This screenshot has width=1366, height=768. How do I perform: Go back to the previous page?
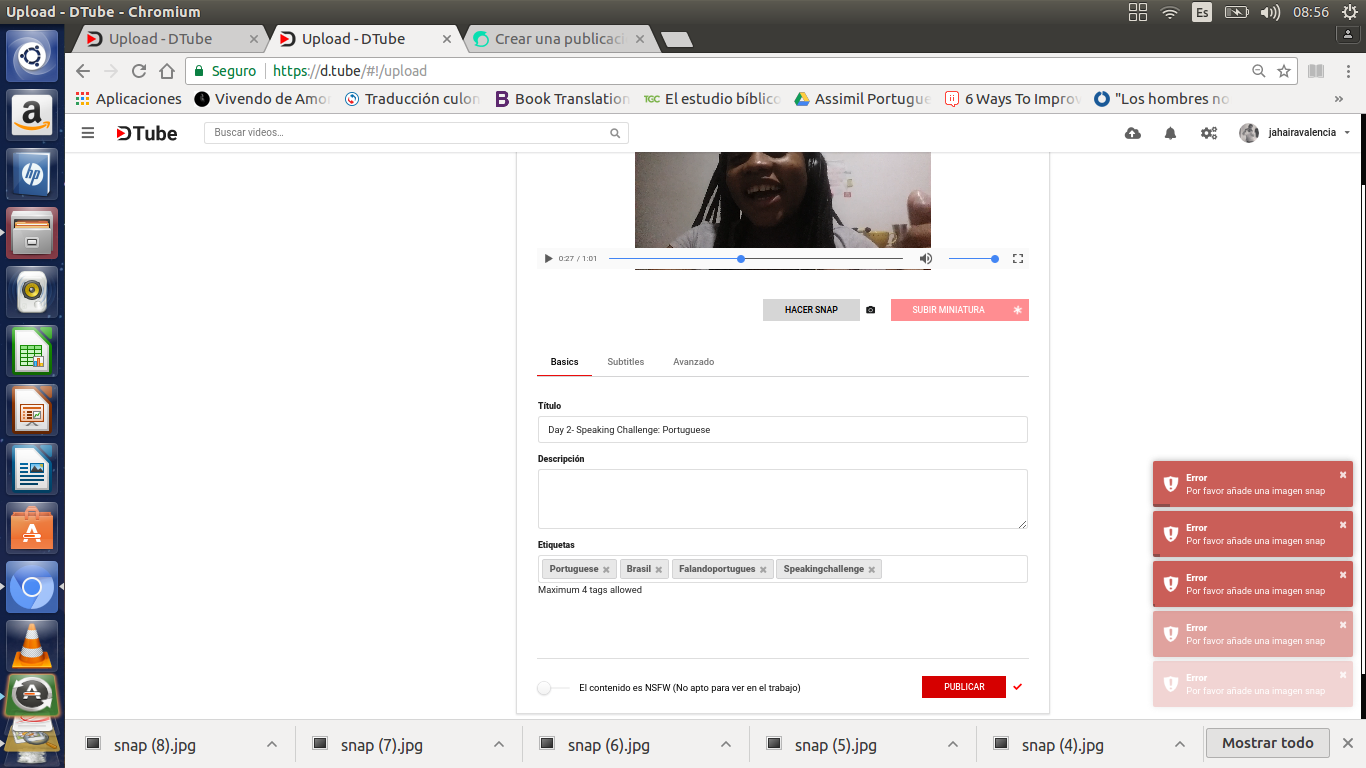tap(83, 71)
